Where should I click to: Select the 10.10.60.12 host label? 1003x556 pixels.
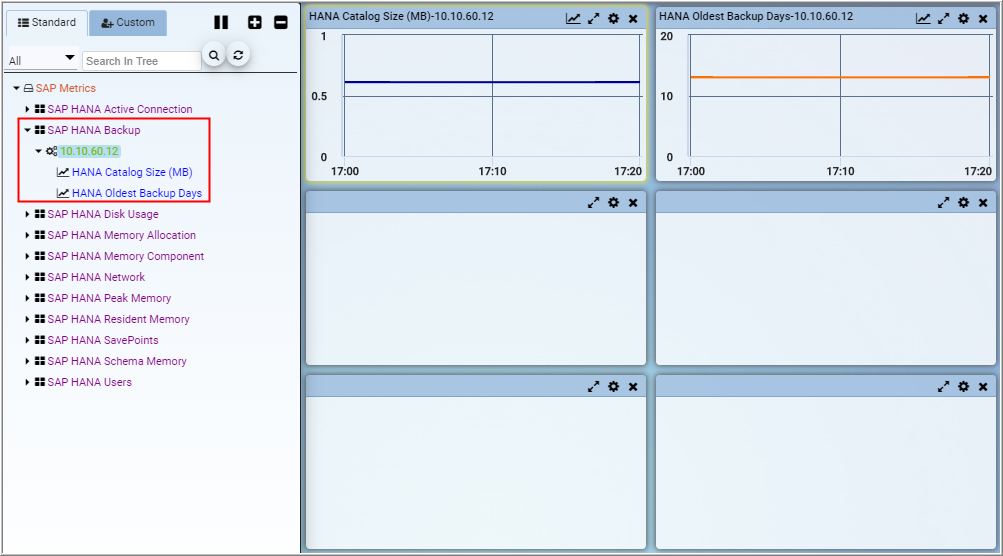[x=89, y=151]
